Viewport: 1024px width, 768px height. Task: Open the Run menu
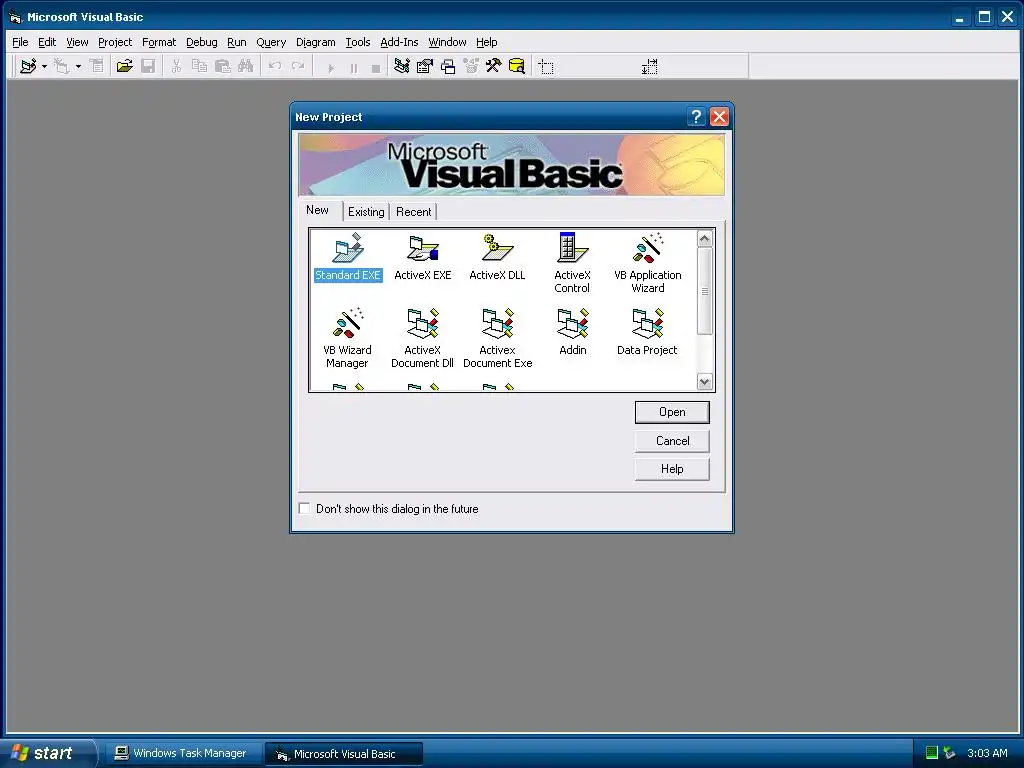coord(236,42)
